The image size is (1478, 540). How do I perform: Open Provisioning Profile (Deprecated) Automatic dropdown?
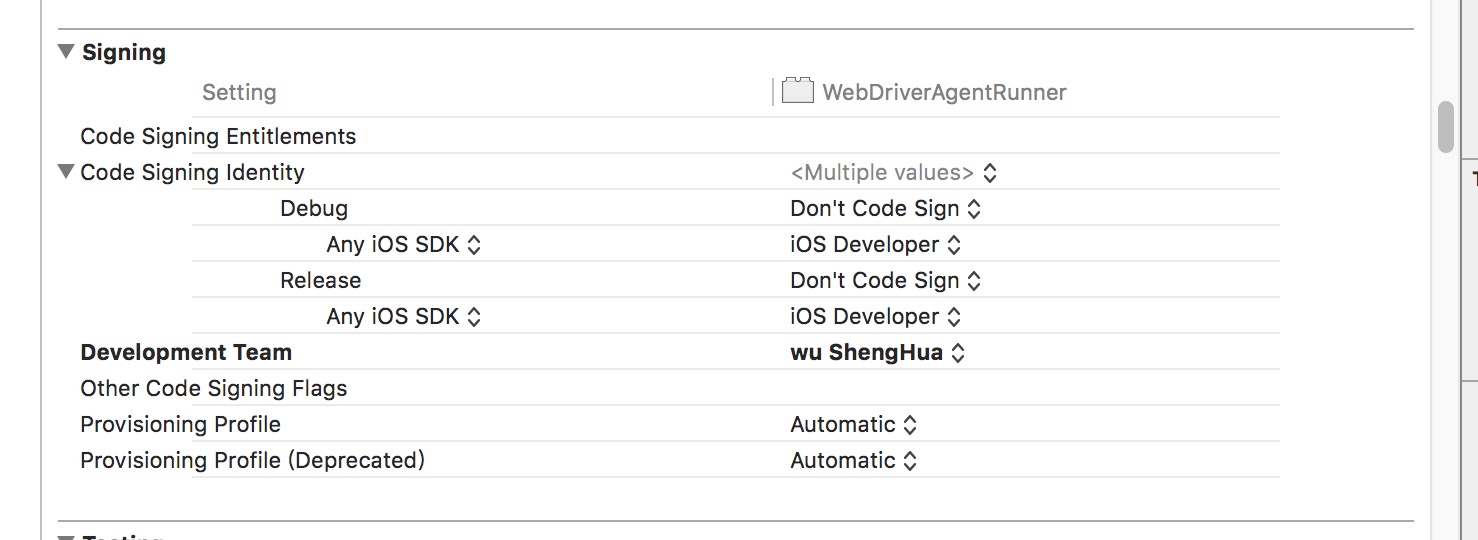(853, 461)
